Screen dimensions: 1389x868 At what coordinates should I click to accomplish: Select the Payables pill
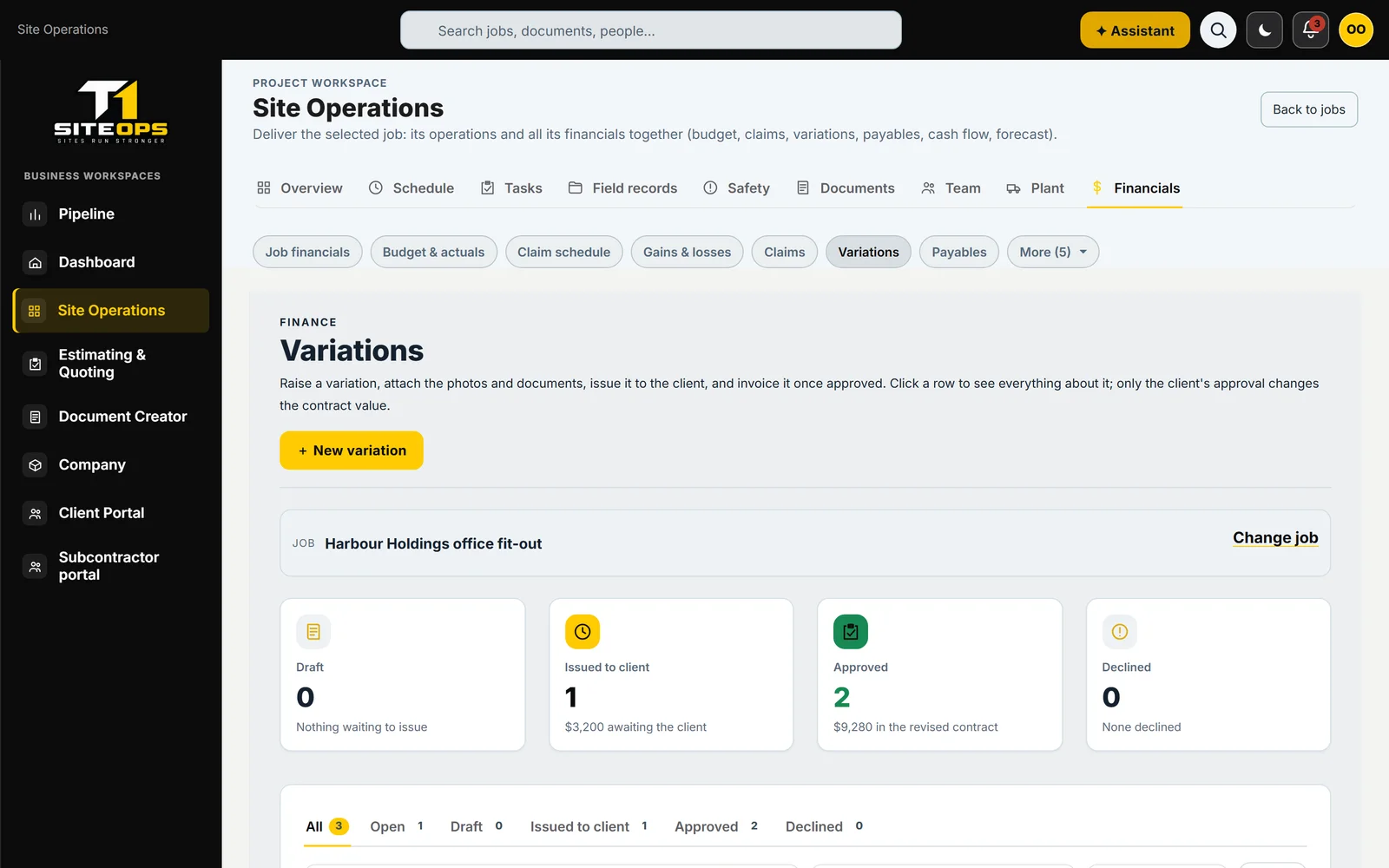click(x=958, y=252)
